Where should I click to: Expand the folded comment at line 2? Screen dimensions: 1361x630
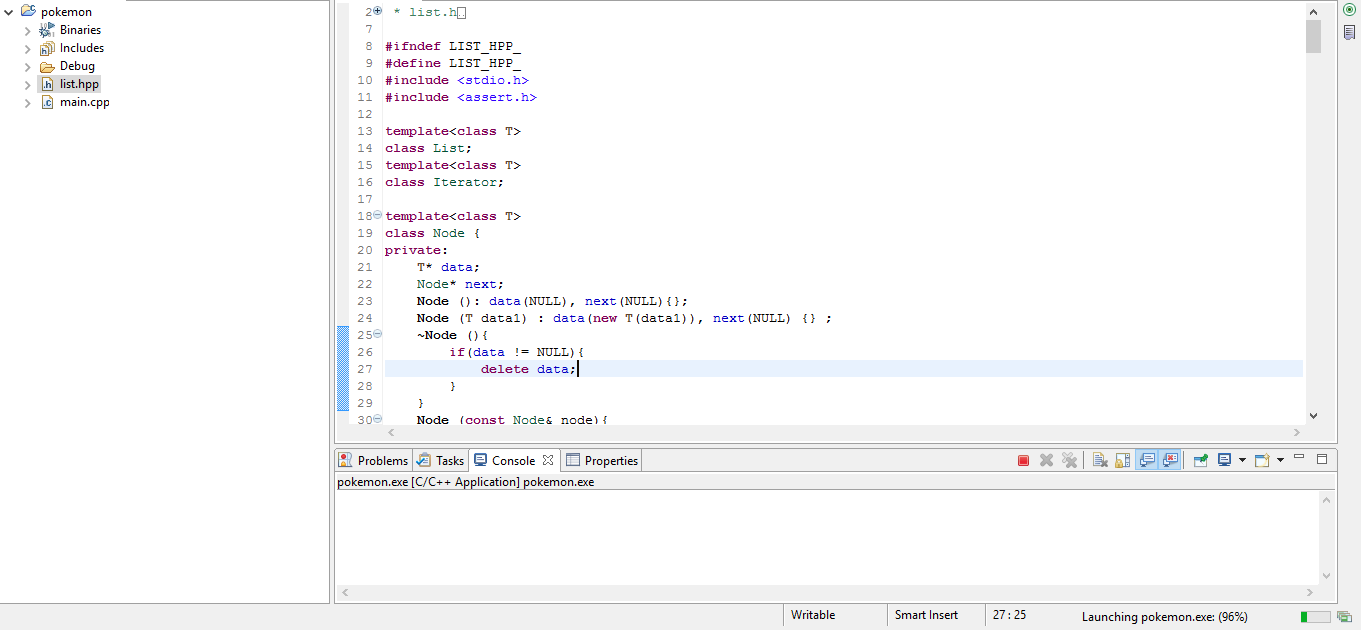pyautogui.click(x=377, y=11)
